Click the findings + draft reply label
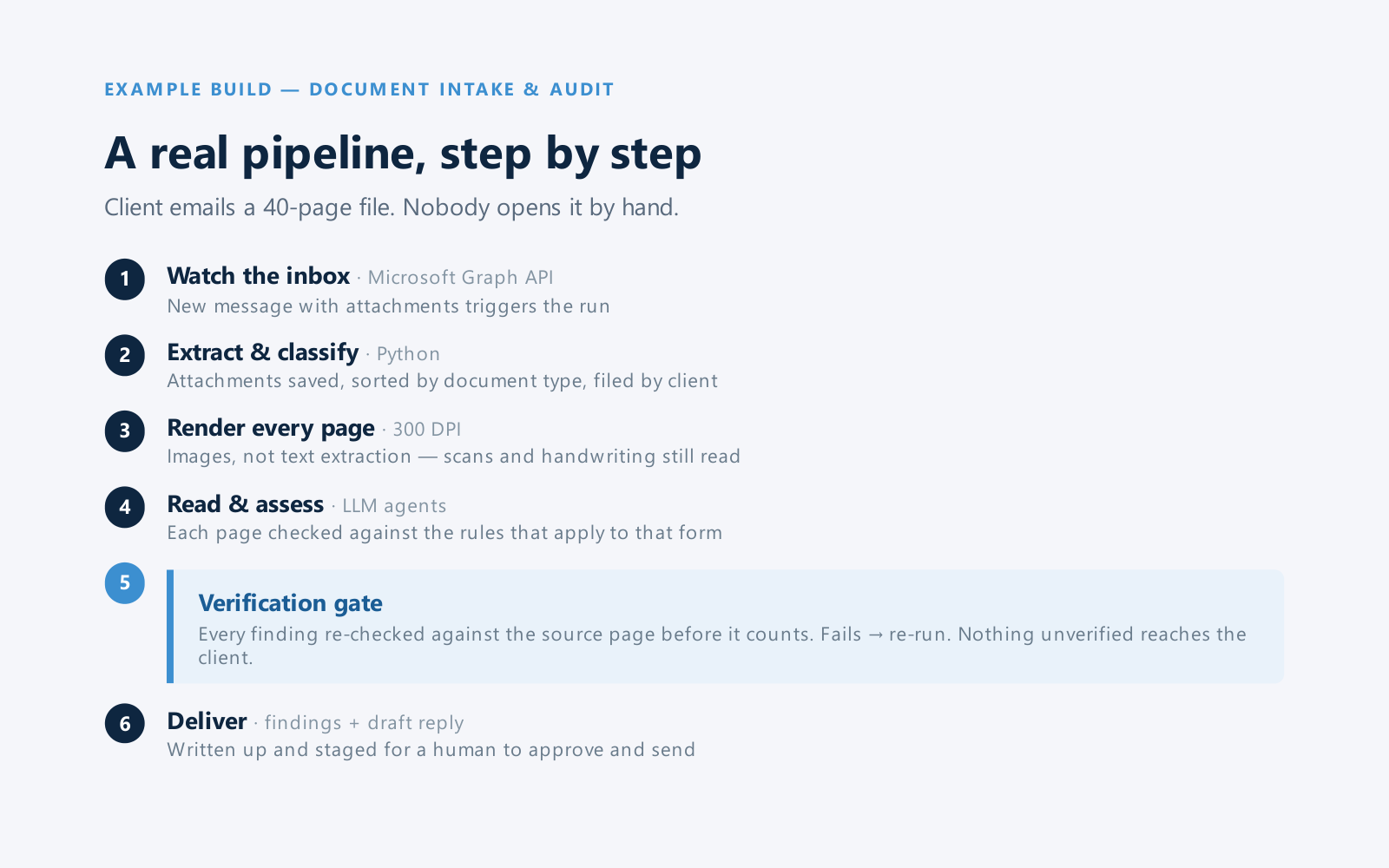1389x868 pixels. [x=365, y=723]
